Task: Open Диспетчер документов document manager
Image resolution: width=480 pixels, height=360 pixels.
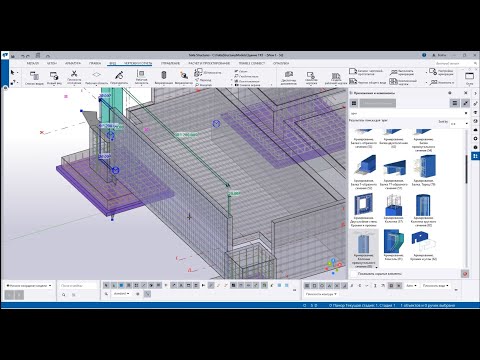Action: (289, 78)
